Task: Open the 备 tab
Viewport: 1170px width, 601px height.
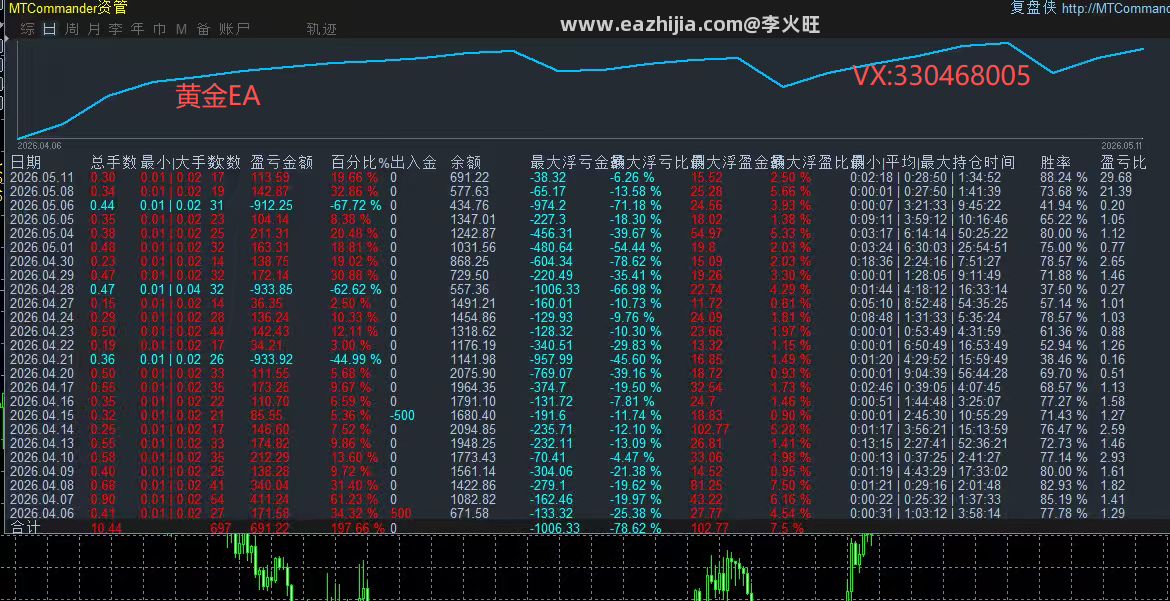Action: point(204,29)
